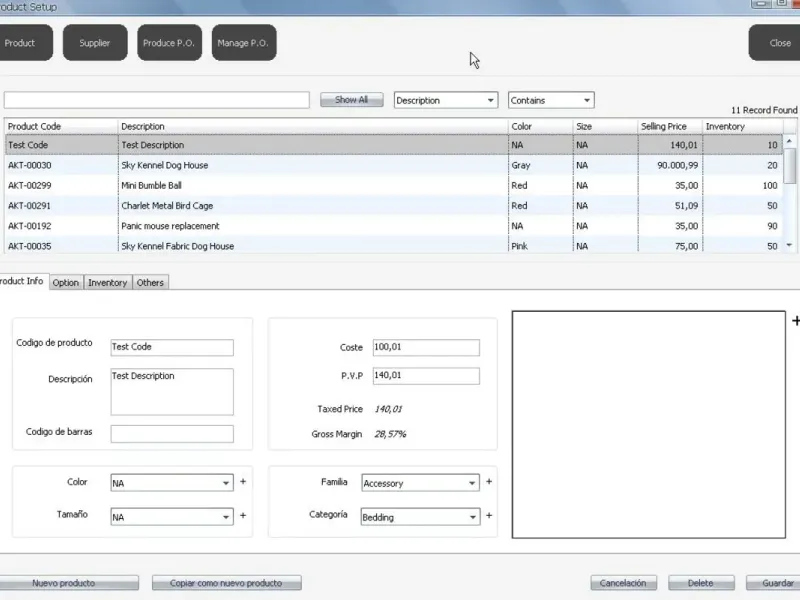
Task: Click the plus icon beside Color dropdown
Action: 243,482
